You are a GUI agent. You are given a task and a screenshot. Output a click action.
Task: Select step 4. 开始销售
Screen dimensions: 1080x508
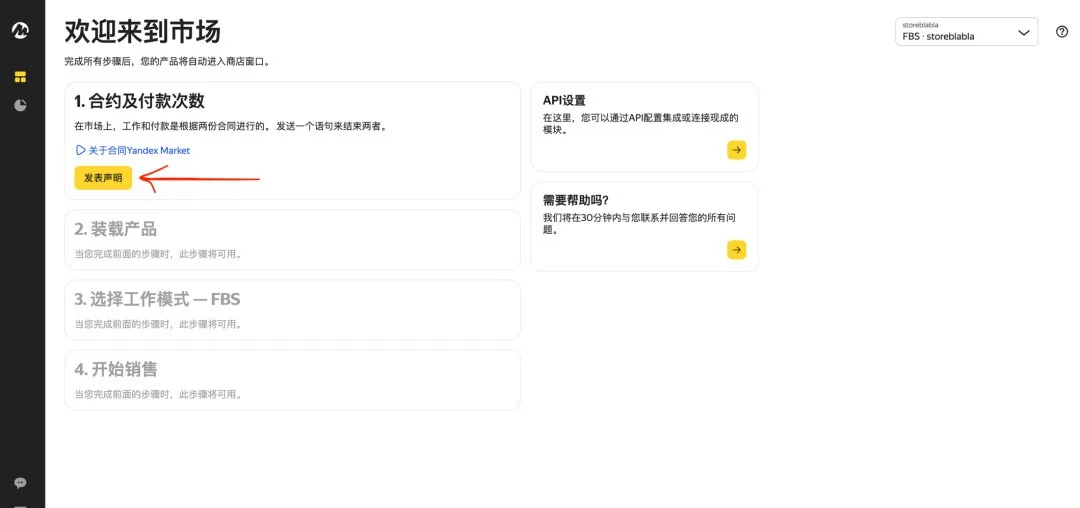click(x=115, y=369)
